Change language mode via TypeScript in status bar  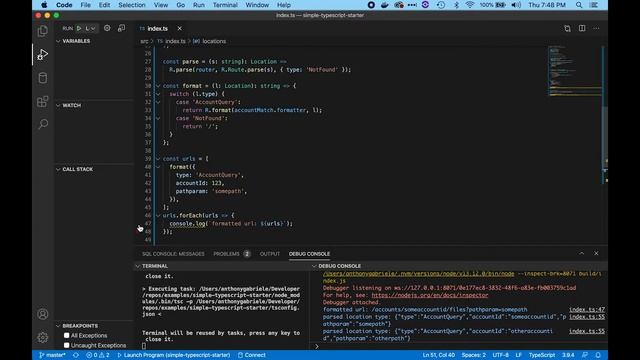click(x=542, y=355)
